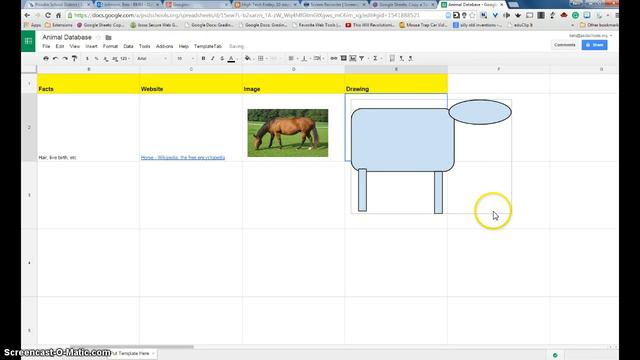Open the Add-ons menu
640x360 pixels.
click(x=164, y=47)
